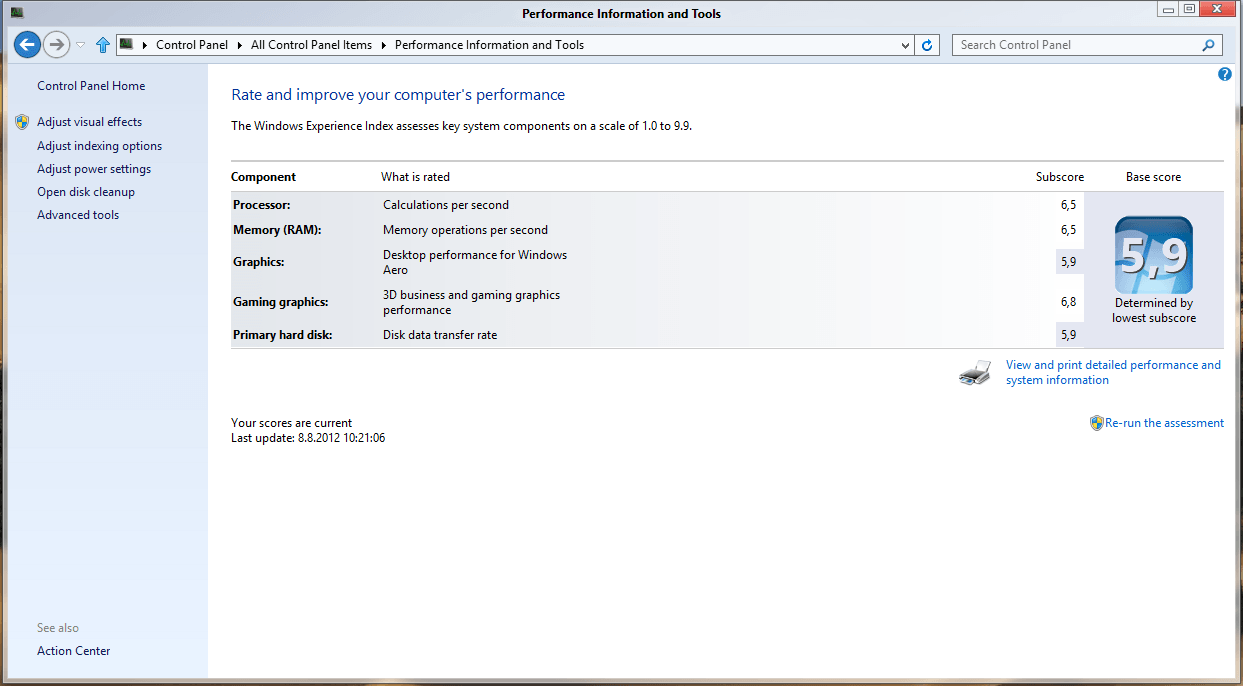Click the Base score column header
Viewport: 1243px width, 686px height.
click(1153, 177)
